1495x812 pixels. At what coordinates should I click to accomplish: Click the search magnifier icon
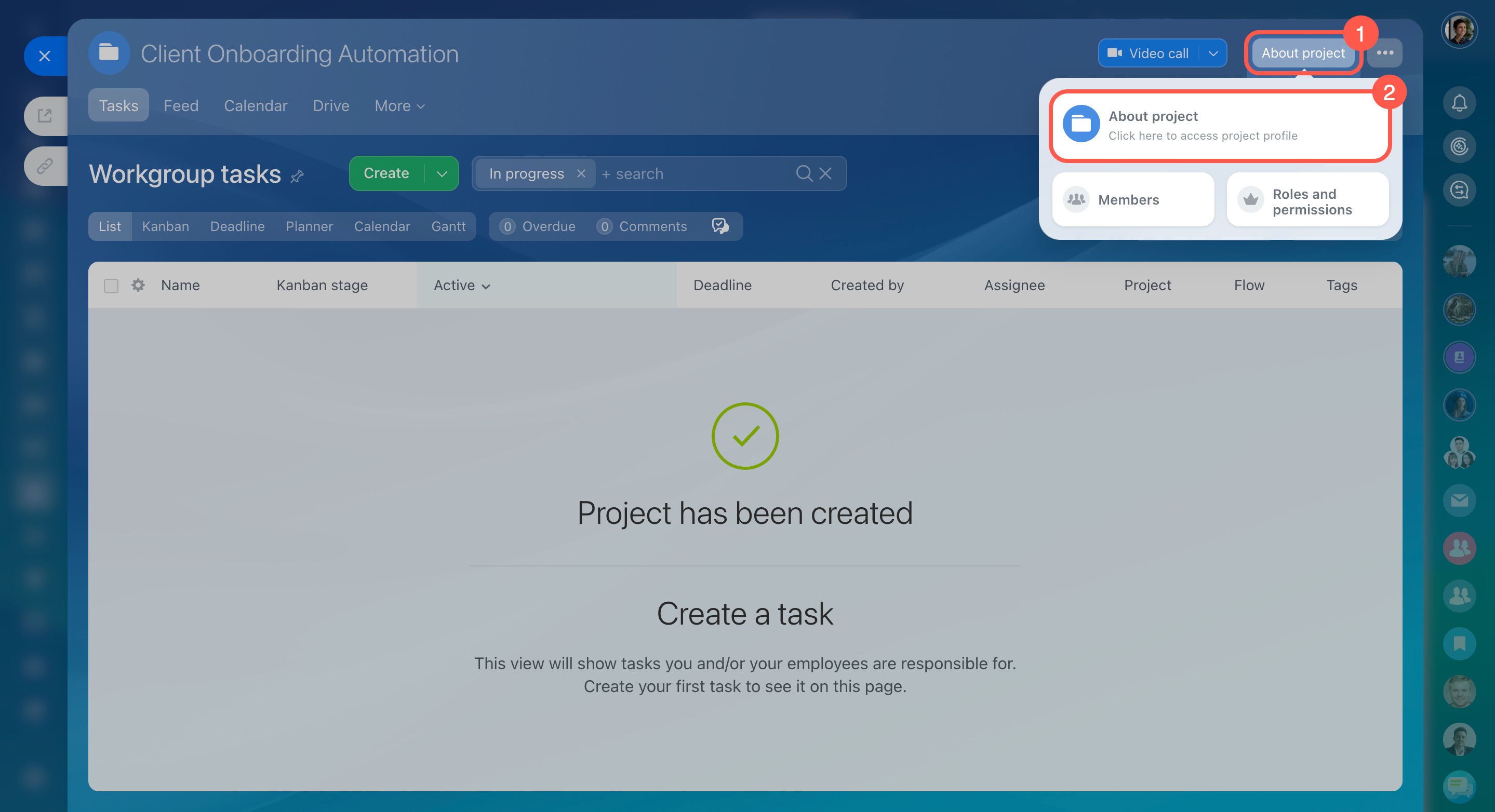(x=804, y=173)
